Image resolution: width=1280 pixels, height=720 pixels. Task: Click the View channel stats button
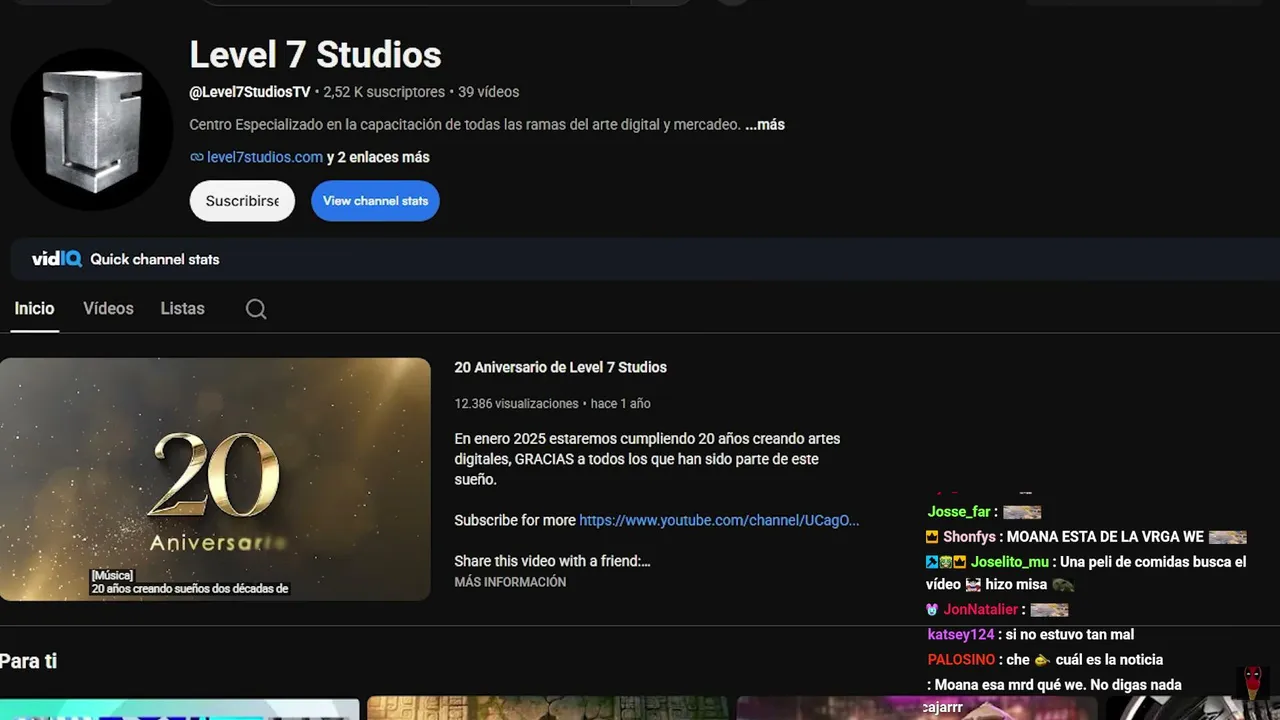[x=375, y=201]
